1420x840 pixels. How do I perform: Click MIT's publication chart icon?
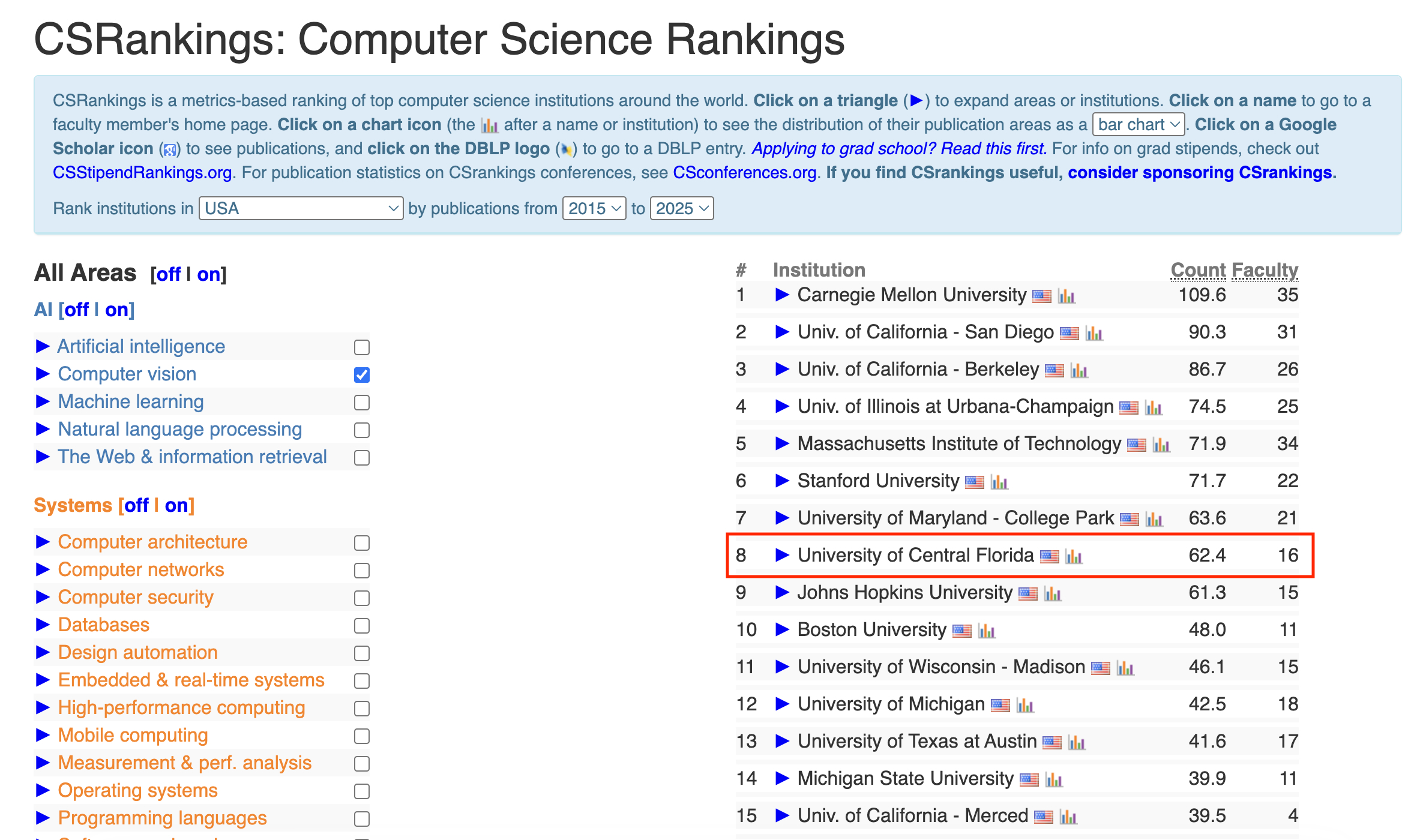coord(1161,445)
